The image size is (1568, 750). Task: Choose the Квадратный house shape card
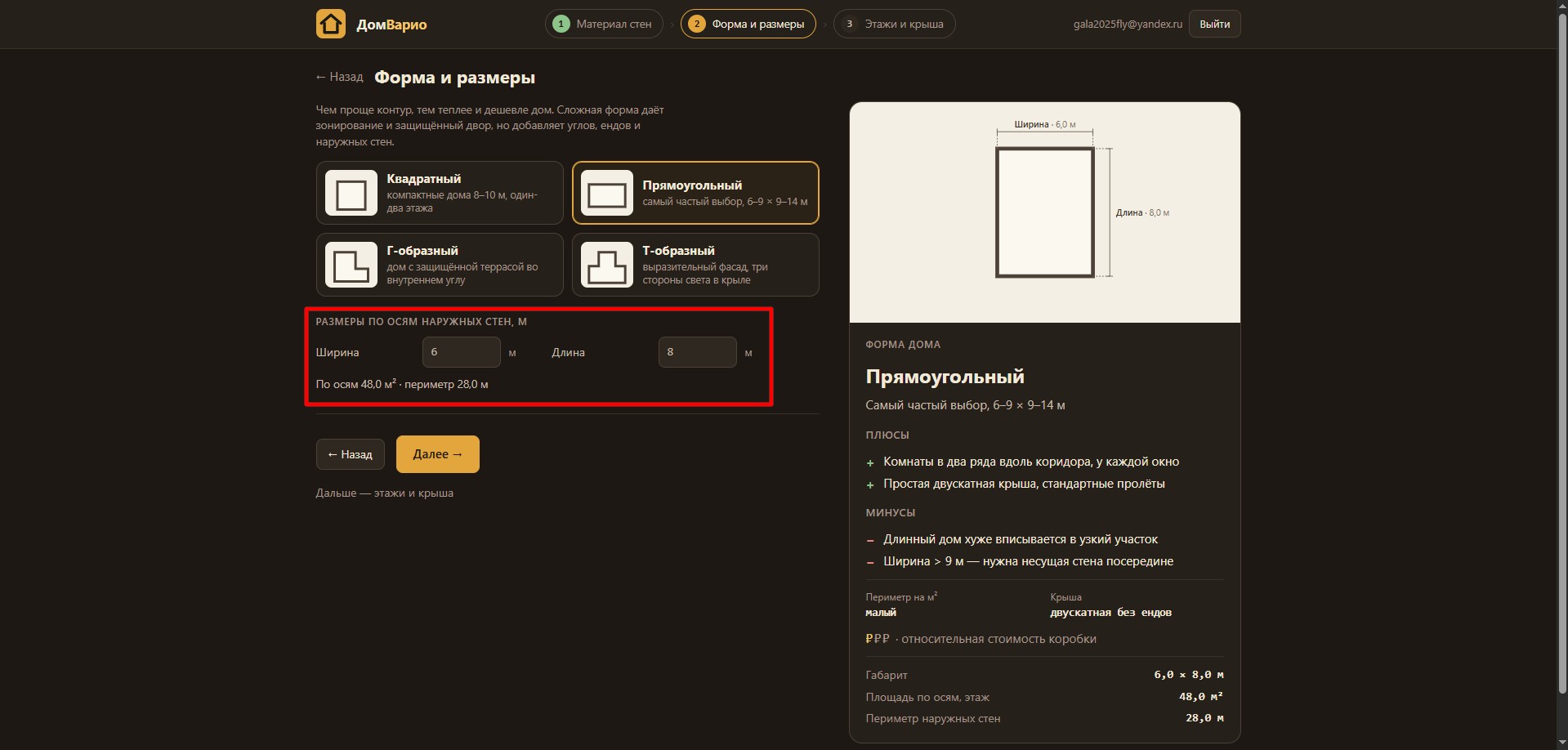point(440,193)
